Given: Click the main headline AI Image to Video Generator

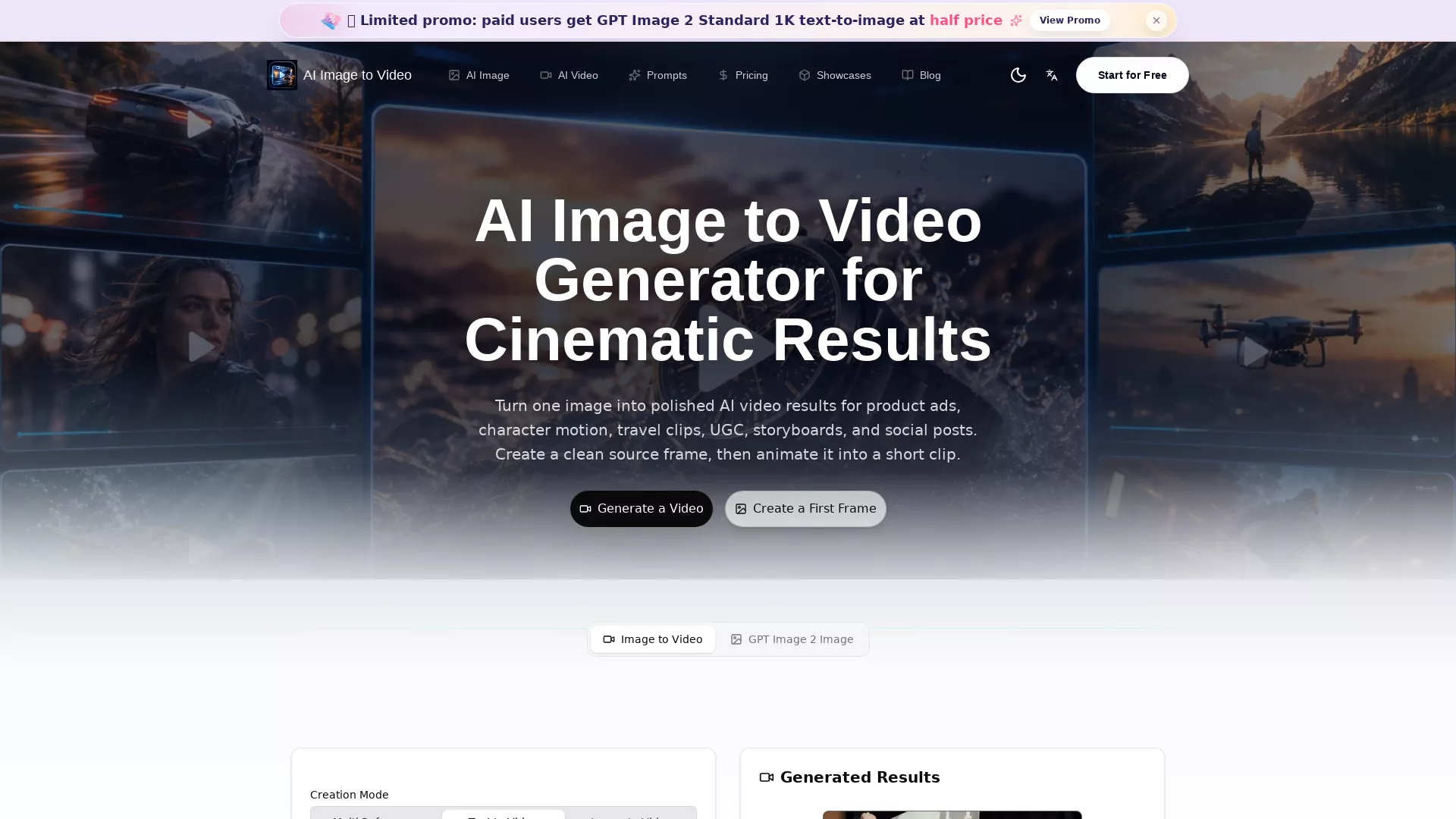Looking at the screenshot, I should (728, 280).
